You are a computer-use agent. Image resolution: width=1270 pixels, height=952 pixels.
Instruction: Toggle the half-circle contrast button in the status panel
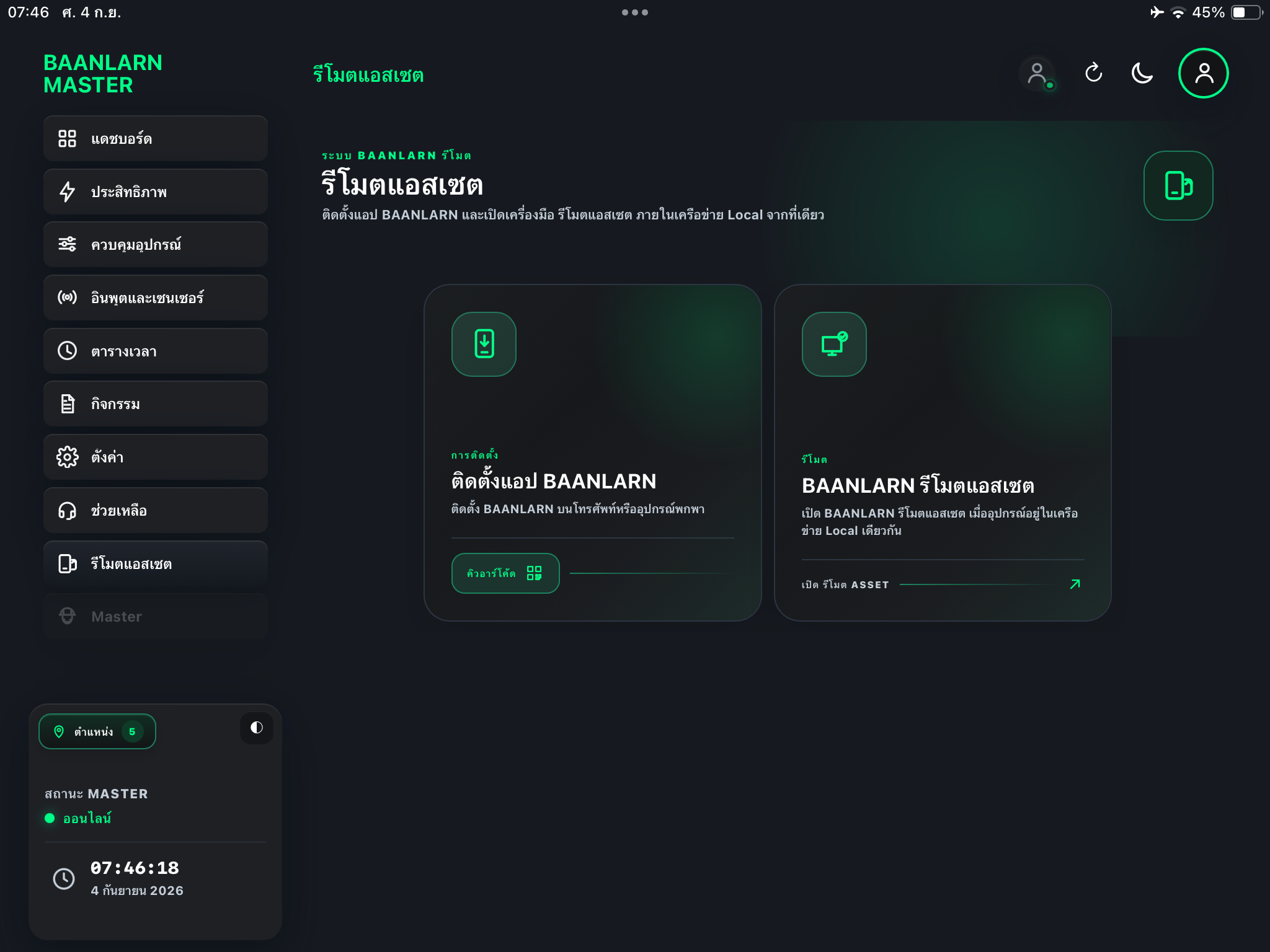[257, 728]
